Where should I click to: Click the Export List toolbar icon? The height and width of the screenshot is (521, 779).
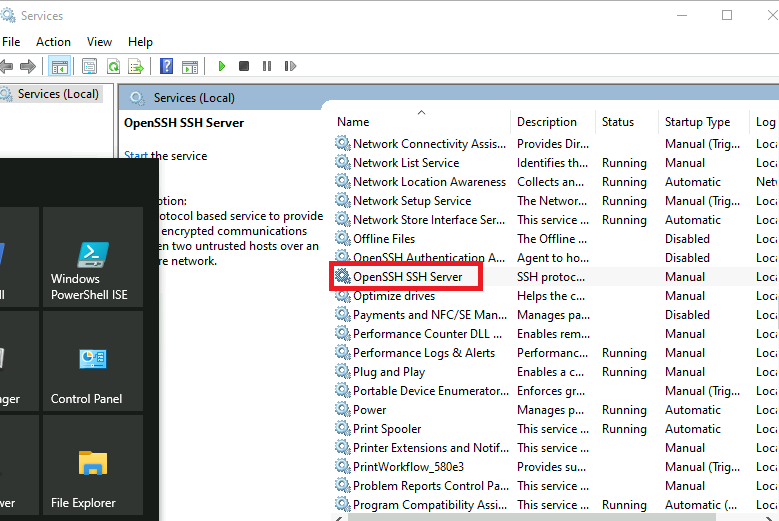point(136,66)
